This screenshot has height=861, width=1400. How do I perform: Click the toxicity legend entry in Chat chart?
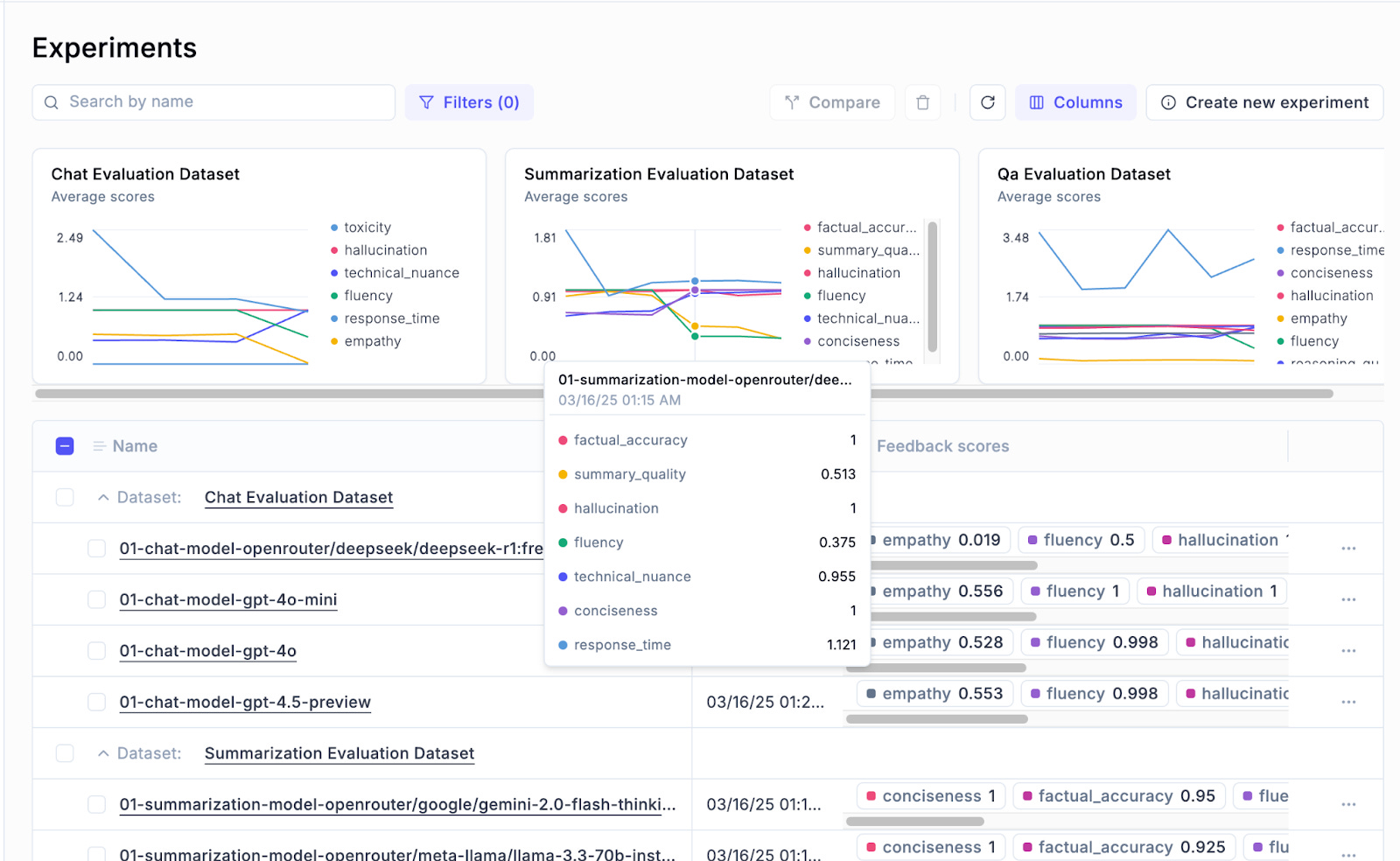[360, 227]
